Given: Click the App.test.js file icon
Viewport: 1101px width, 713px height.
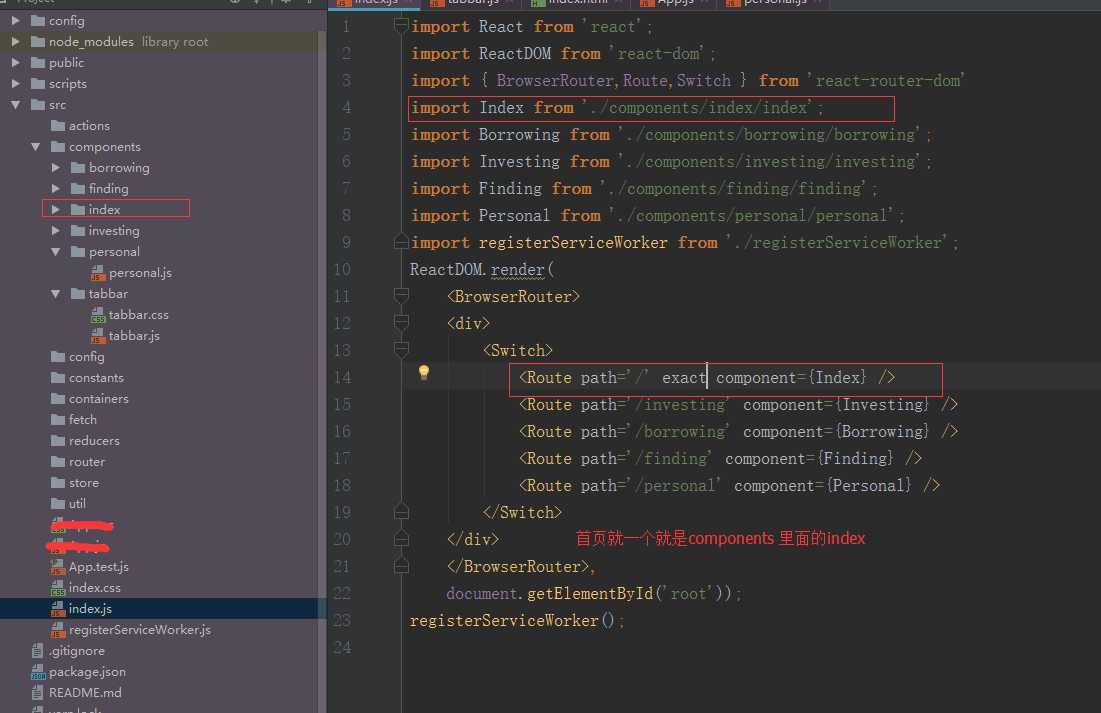Looking at the screenshot, I should click(x=58, y=567).
